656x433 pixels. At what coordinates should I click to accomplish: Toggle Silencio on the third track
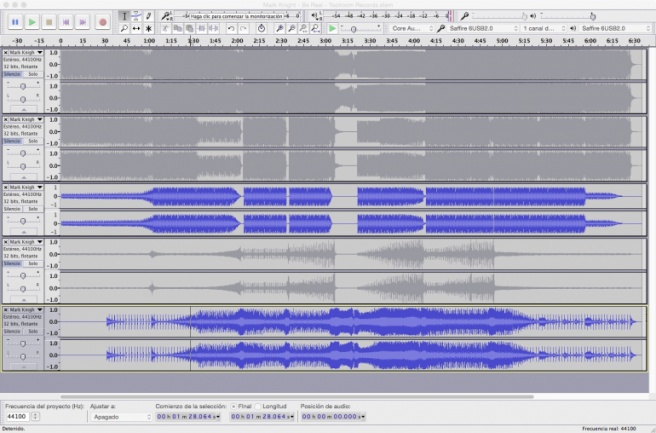12,209
